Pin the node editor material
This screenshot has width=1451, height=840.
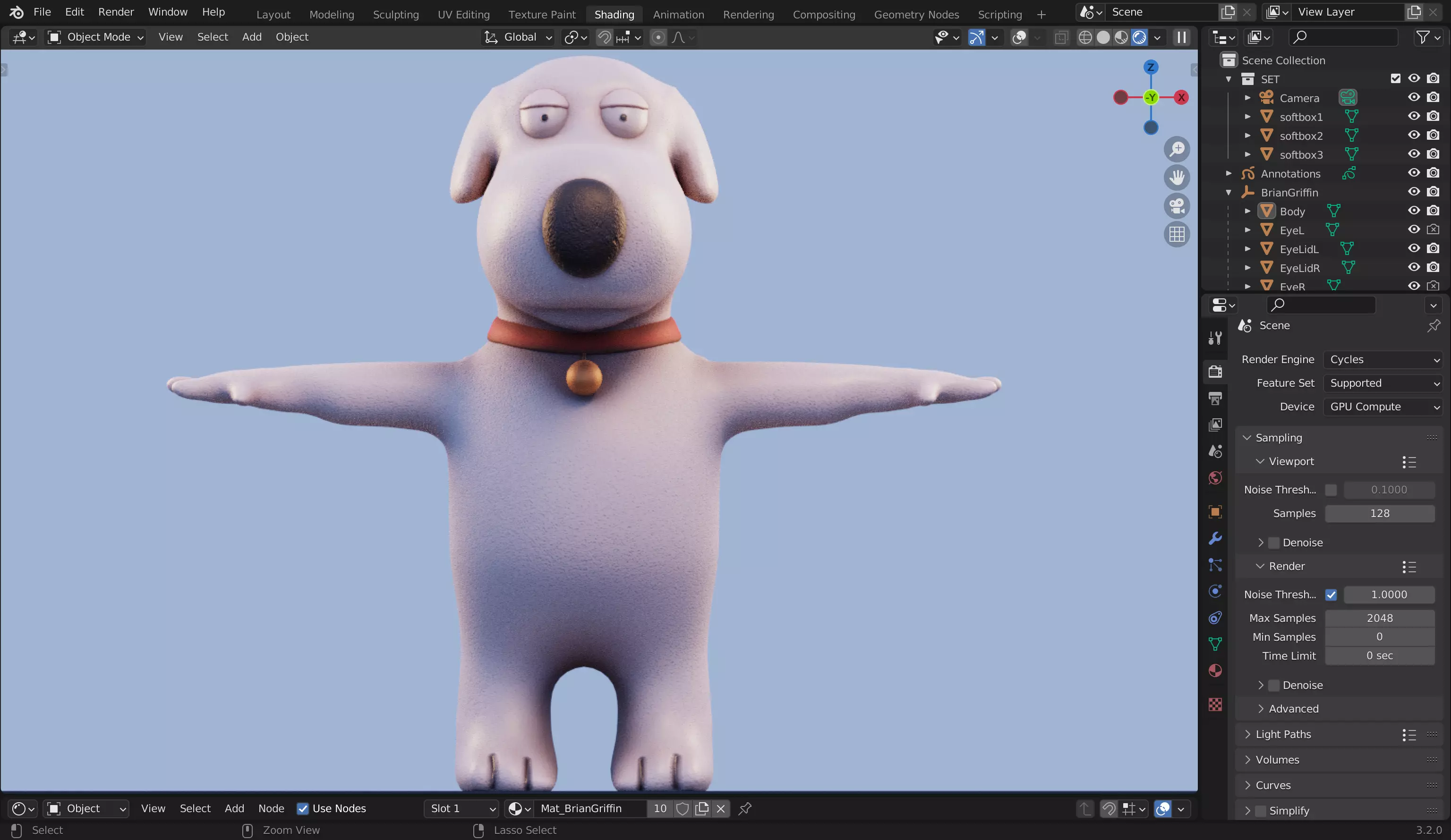point(745,808)
